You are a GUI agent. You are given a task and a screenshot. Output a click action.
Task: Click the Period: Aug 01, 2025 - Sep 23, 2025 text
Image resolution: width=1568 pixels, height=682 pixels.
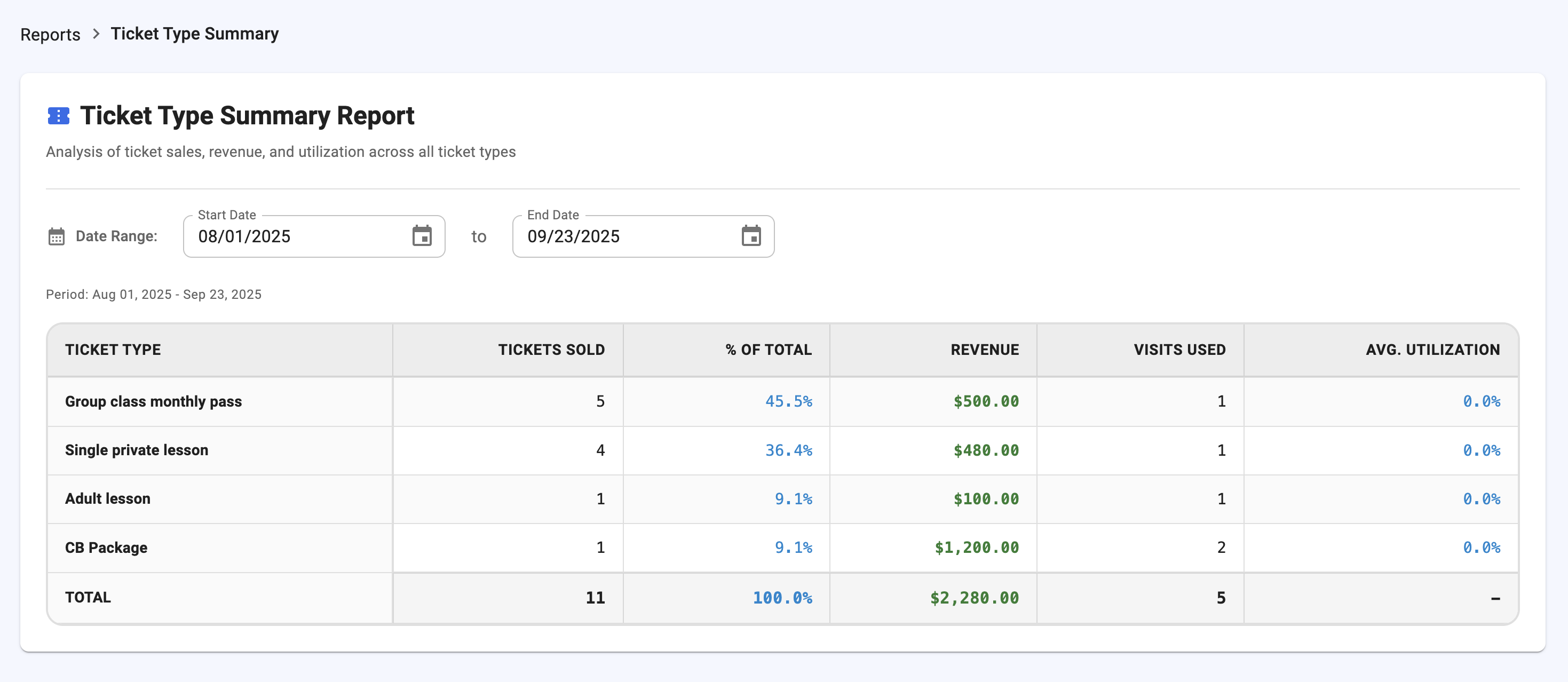(x=154, y=295)
